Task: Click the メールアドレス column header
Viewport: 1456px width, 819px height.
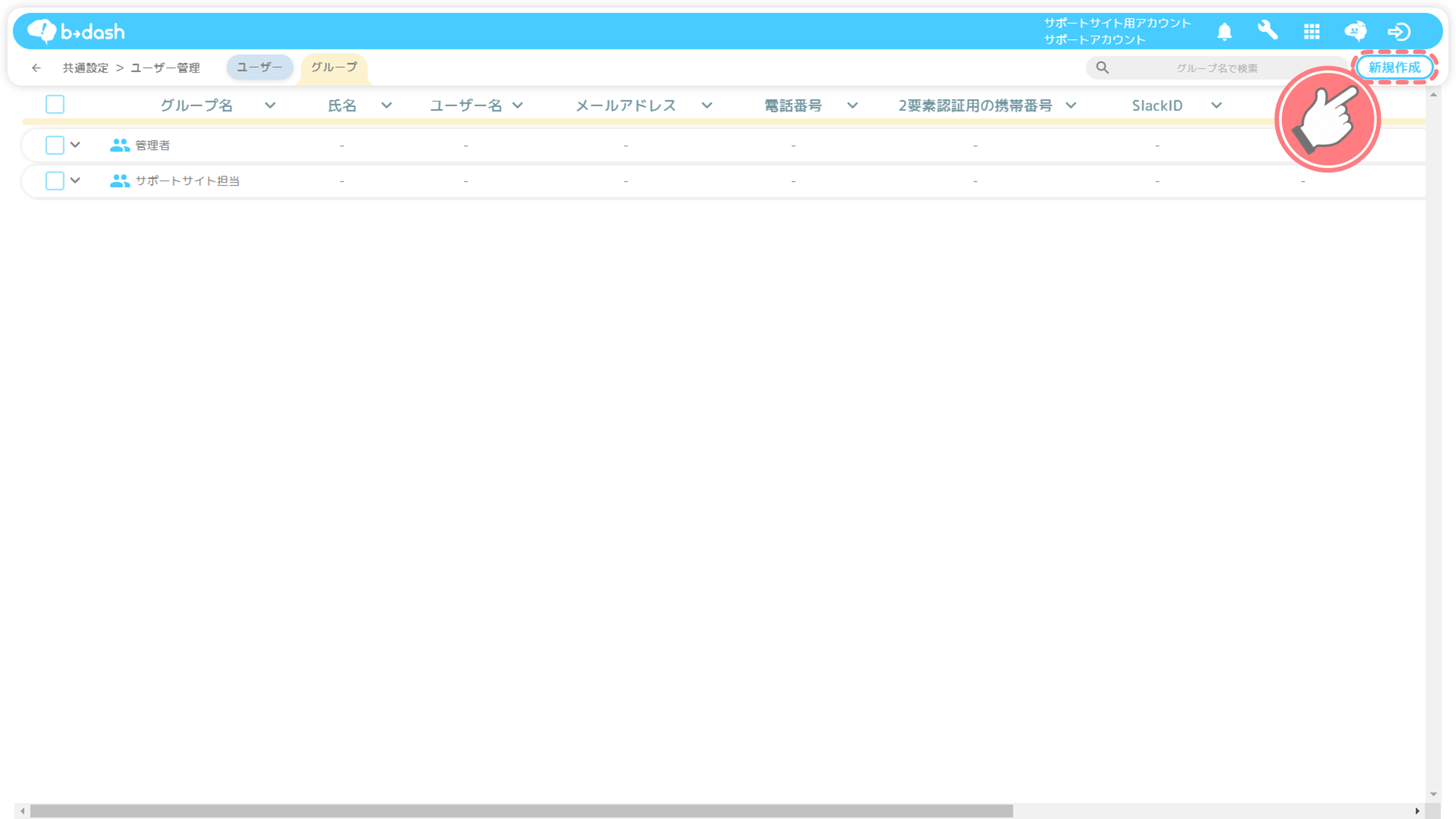Action: point(626,106)
